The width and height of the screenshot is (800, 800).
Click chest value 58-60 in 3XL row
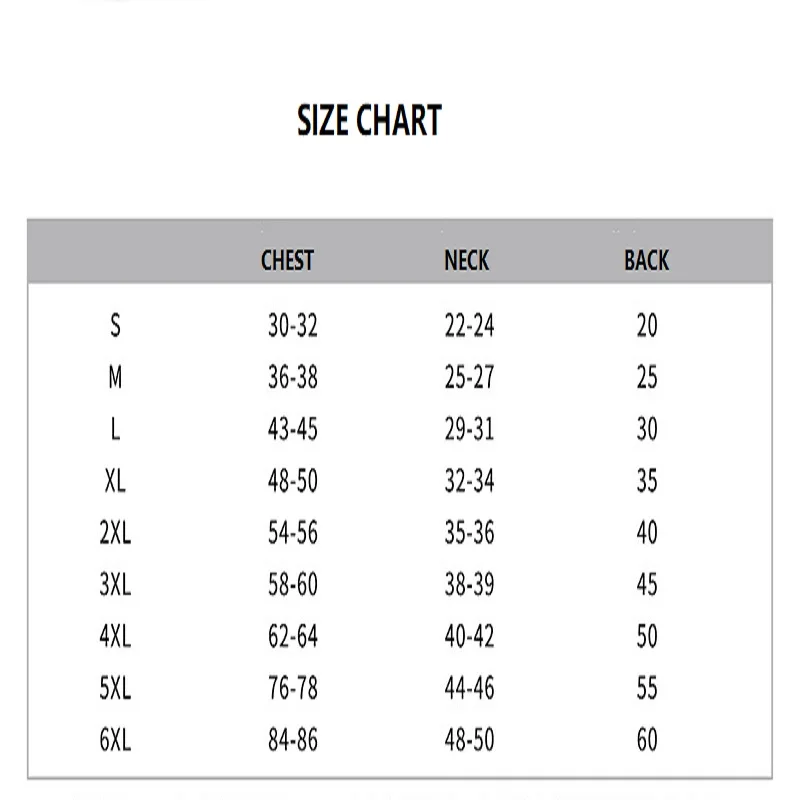[x=292, y=585]
